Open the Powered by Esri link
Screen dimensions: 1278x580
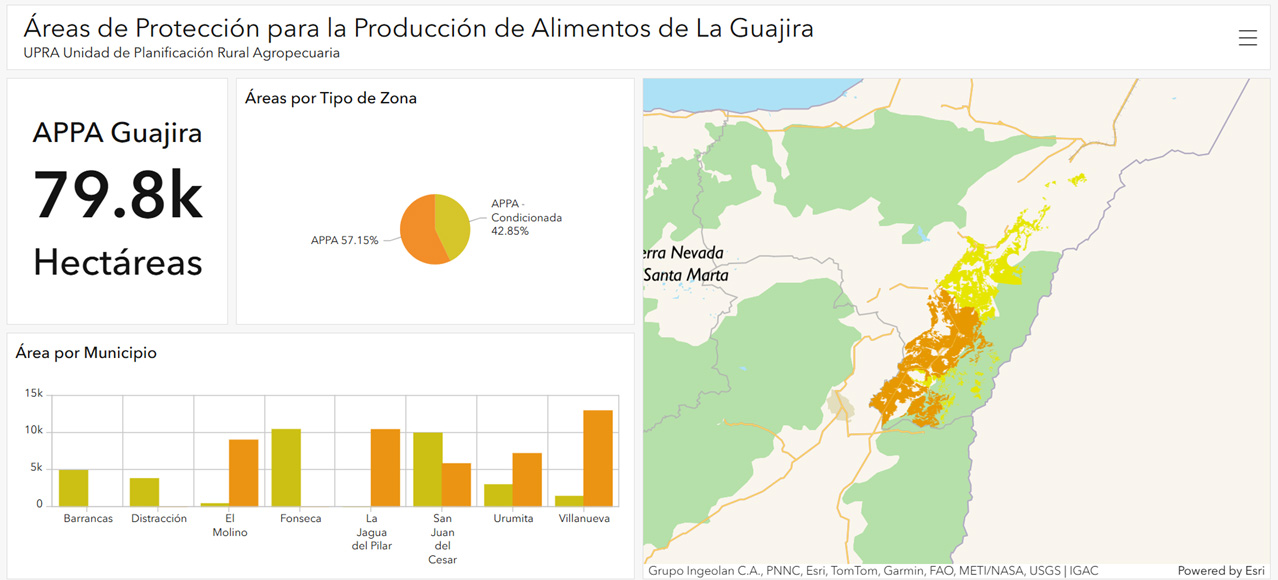tap(1220, 571)
